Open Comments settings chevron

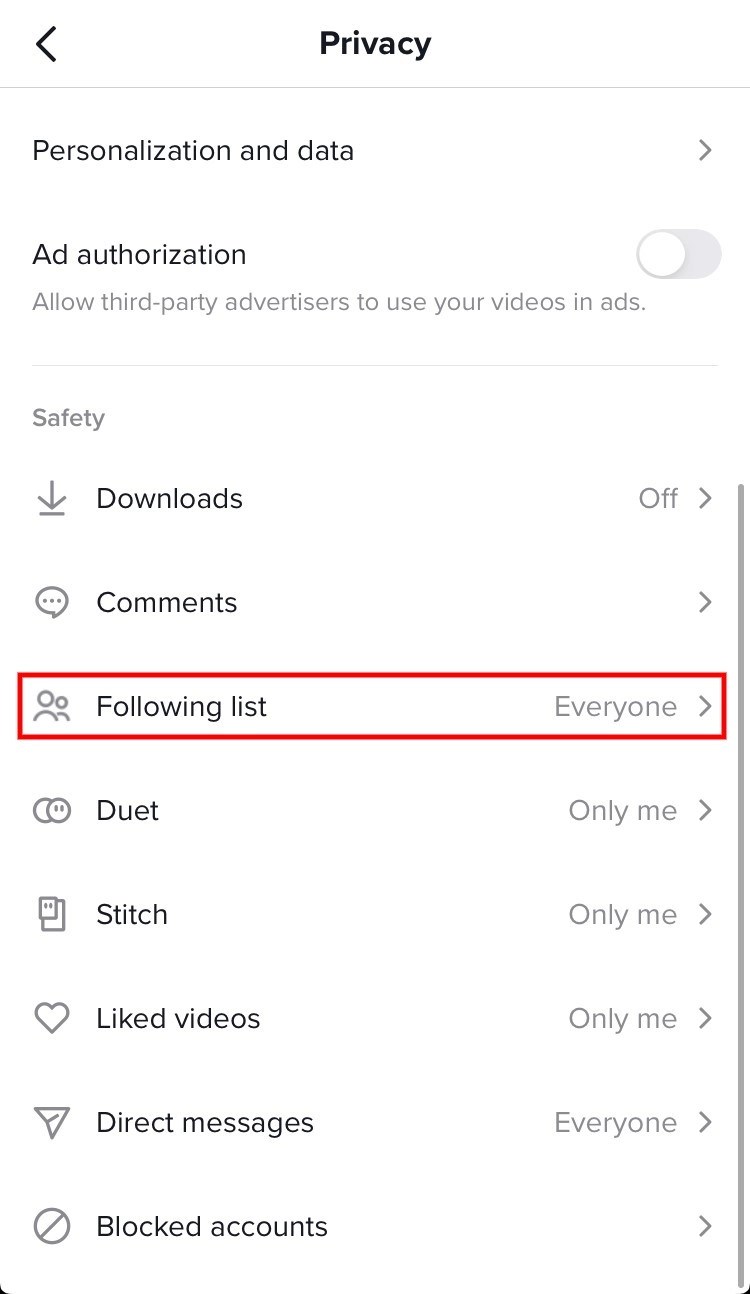click(705, 603)
